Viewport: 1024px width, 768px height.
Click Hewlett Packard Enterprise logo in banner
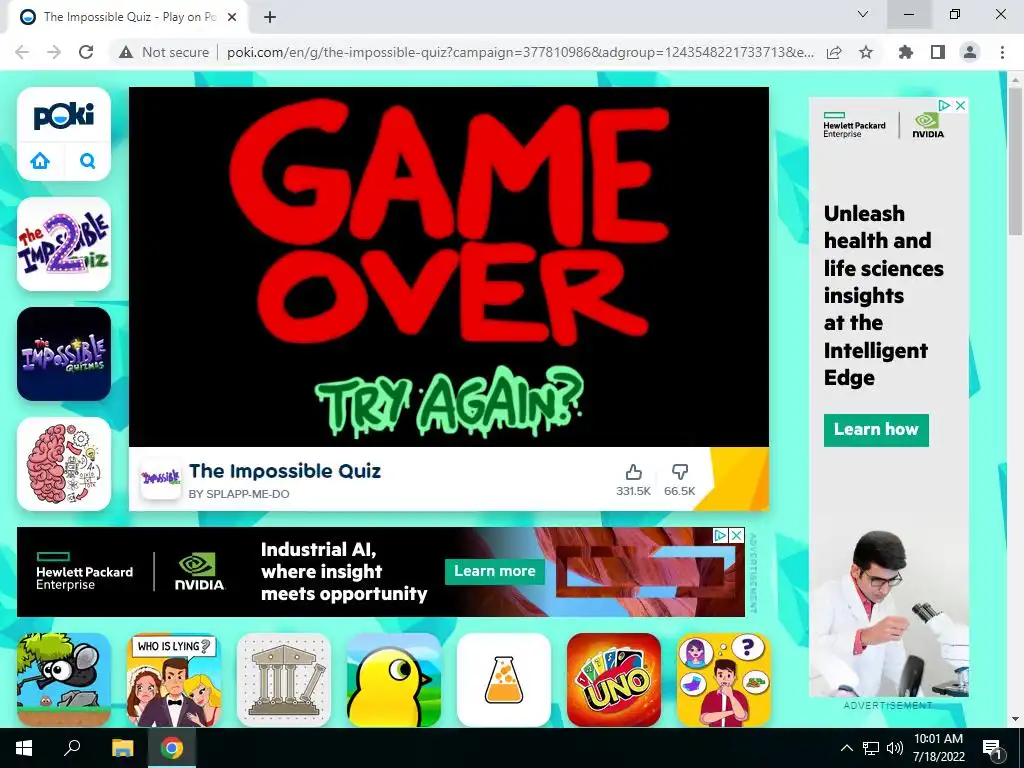84,572
